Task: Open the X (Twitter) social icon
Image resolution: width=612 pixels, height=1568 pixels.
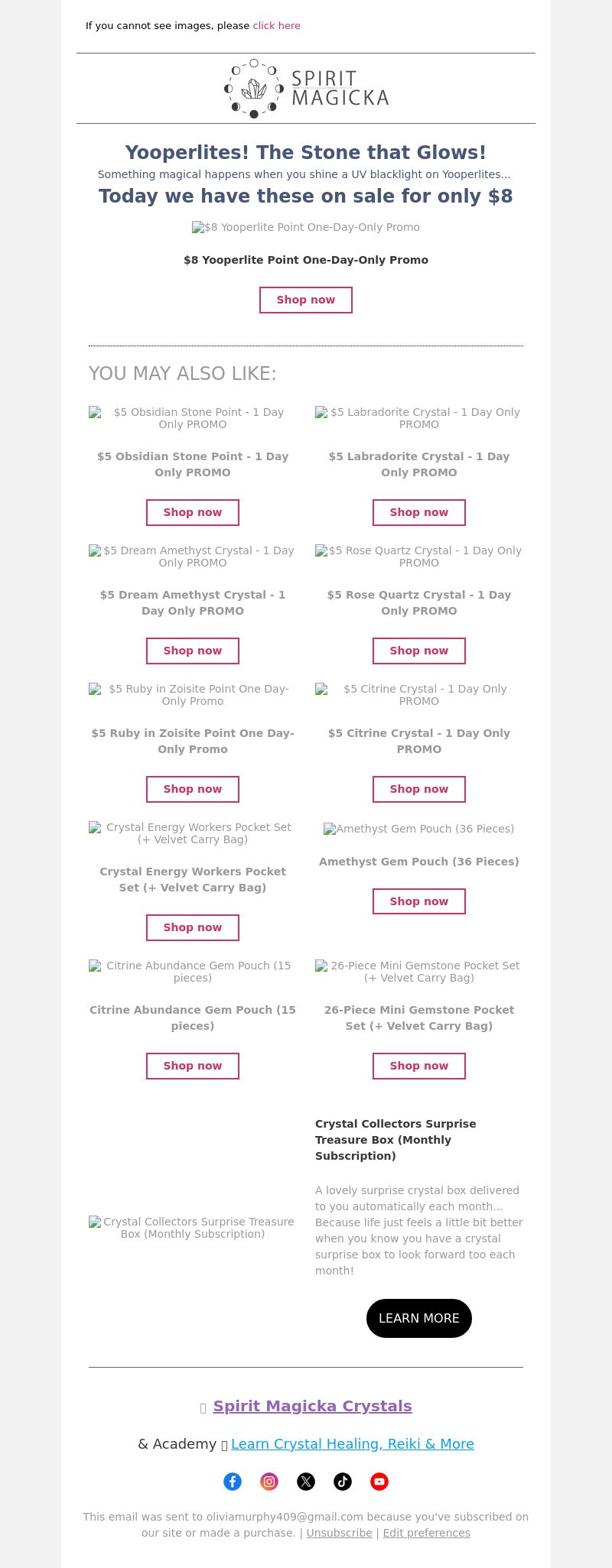Action: point(306,1482)
